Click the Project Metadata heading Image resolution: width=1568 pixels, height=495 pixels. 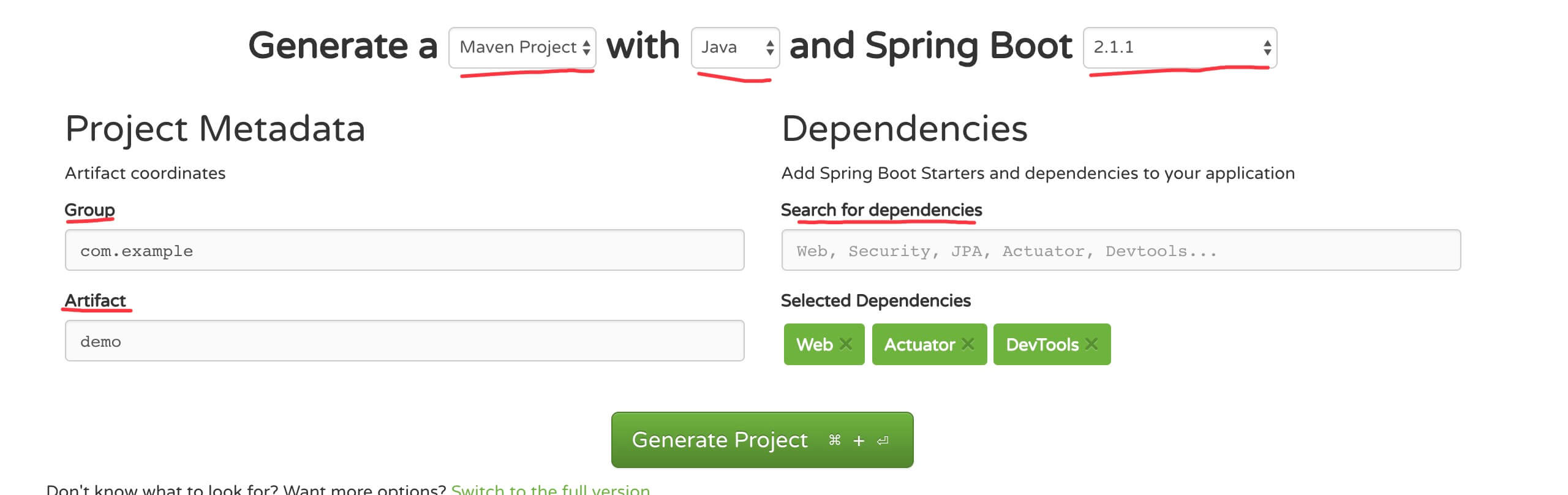[x=215, y=129]
